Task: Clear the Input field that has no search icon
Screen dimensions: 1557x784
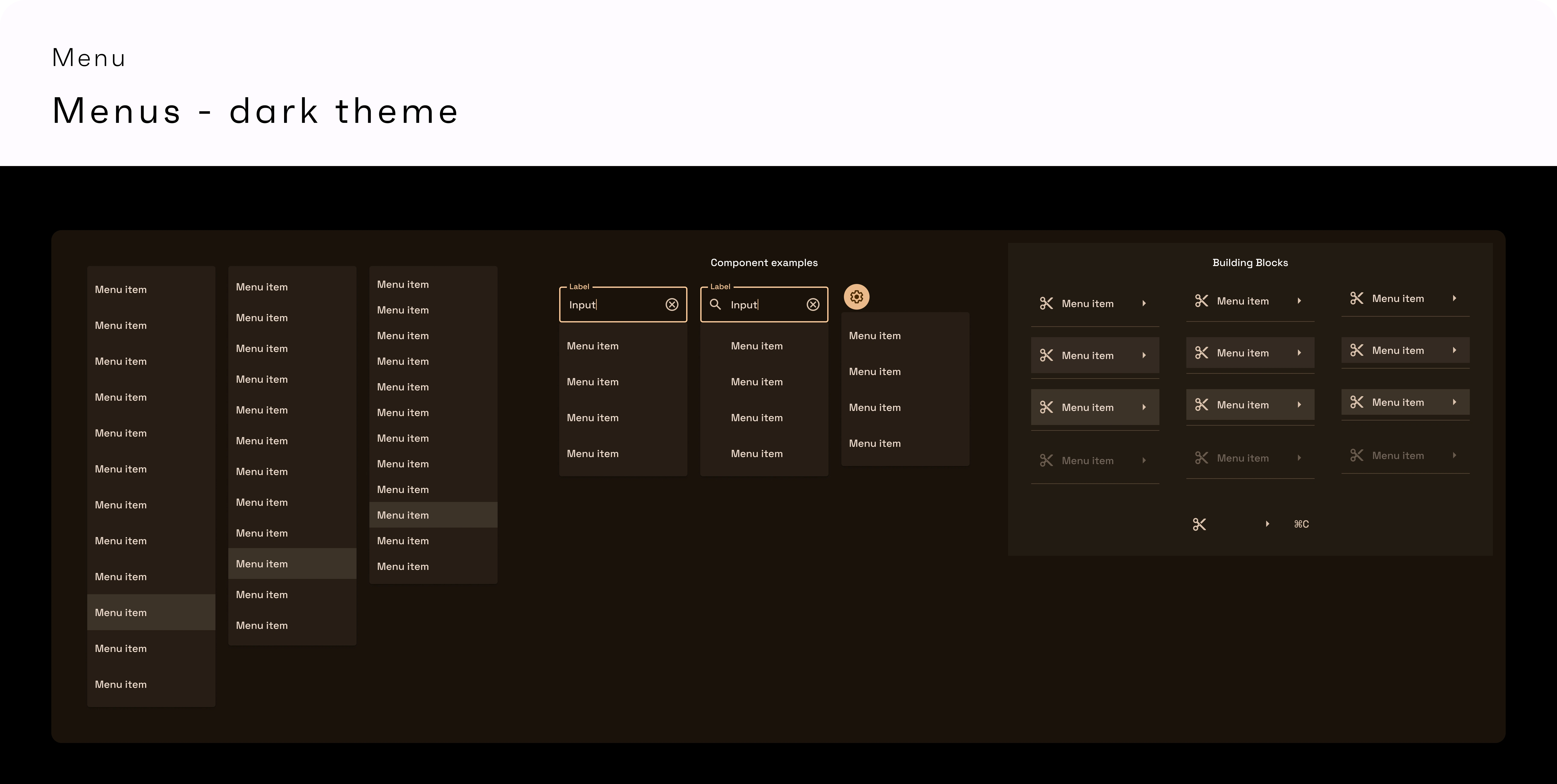Action: (672, 304)
